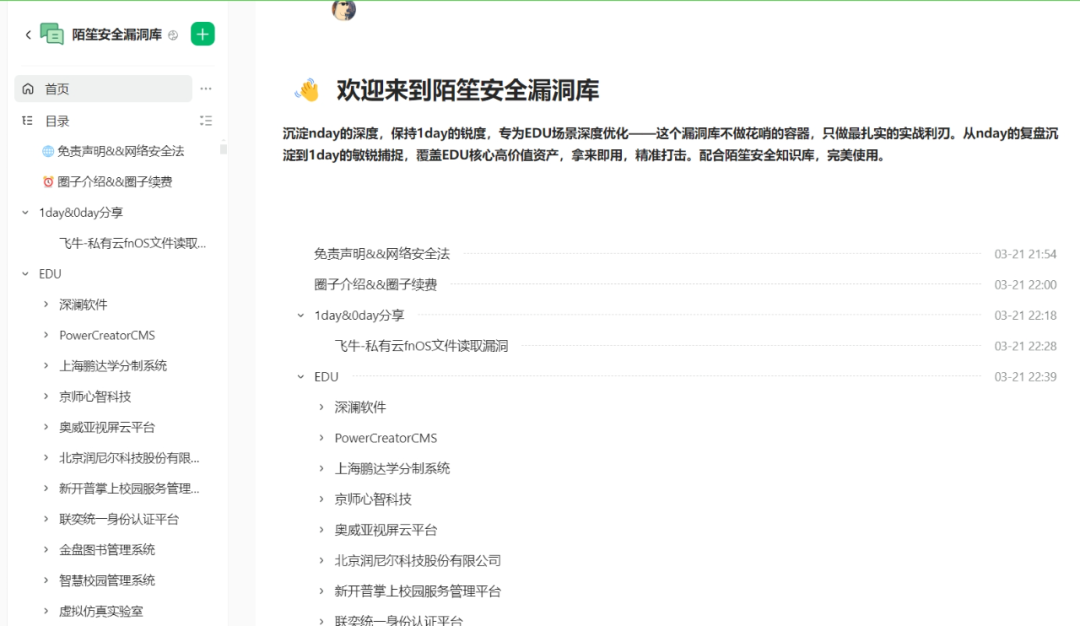
Task: Click the 03-21 22:18 timestamp
Action: 1025,315
